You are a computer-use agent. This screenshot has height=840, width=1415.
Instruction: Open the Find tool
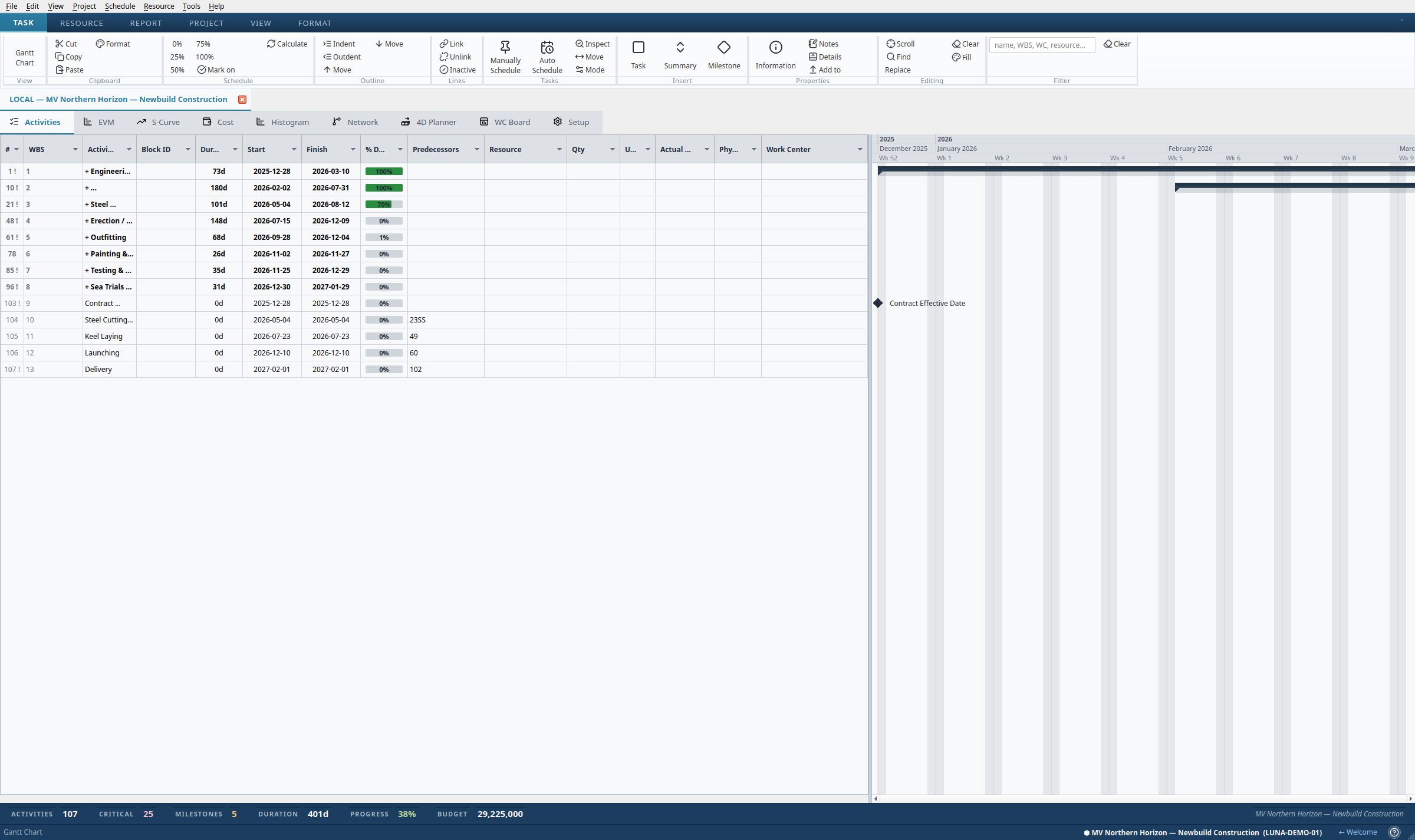click(x=899, y=57)
